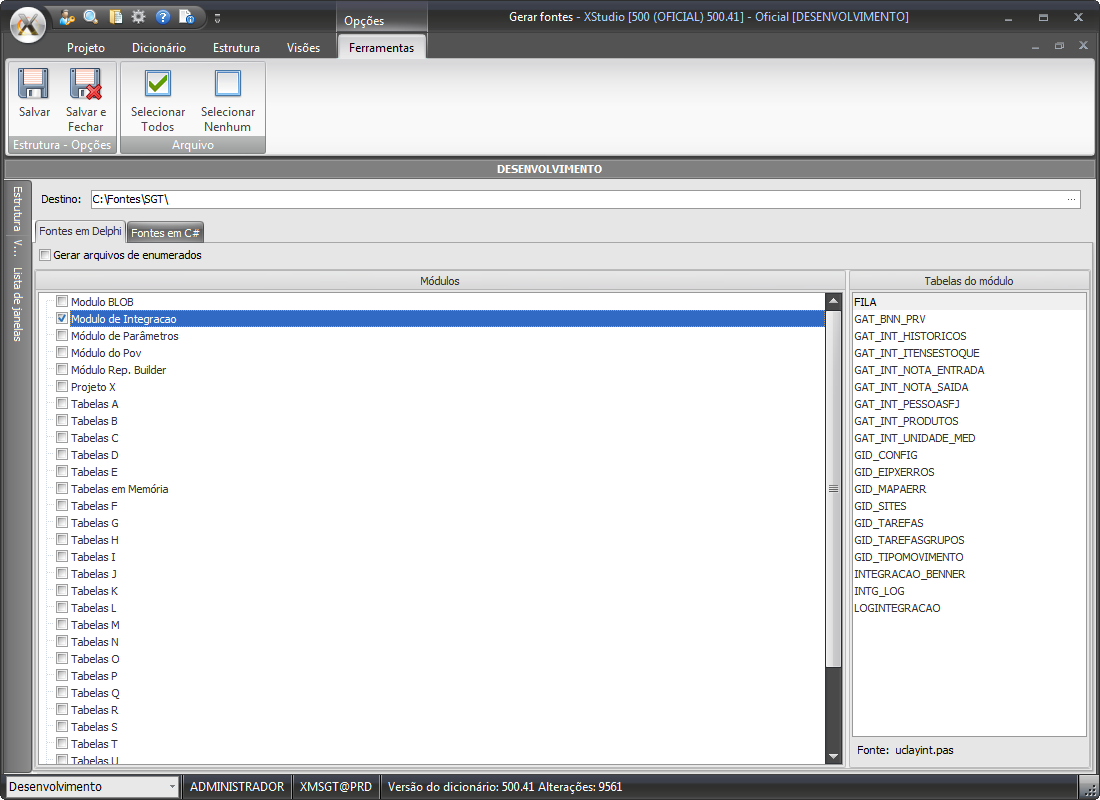Open settings via the gear icon
The height and width of the screenshot is (800, 1100).
click(x=139, y=17)
